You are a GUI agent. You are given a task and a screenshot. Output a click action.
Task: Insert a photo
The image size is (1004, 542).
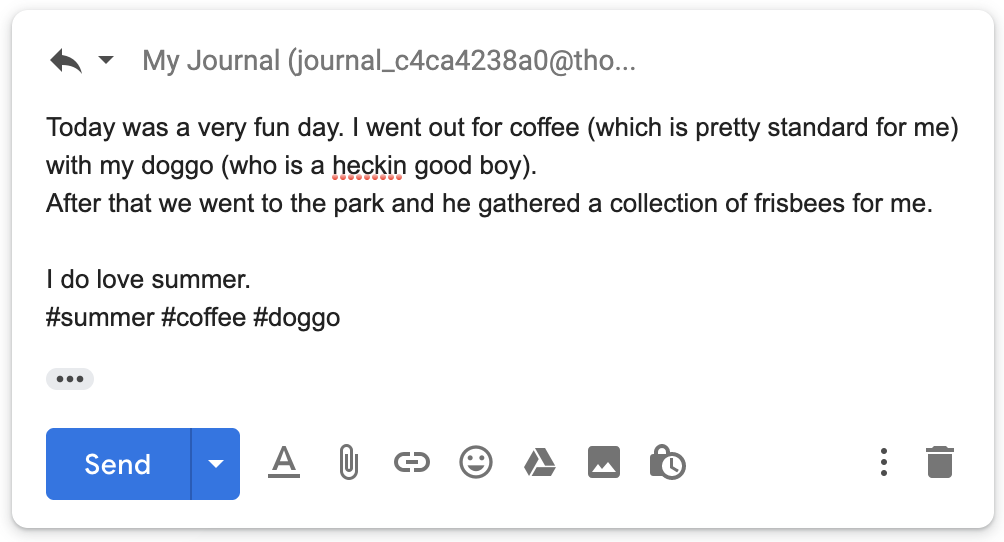point(604,462)
